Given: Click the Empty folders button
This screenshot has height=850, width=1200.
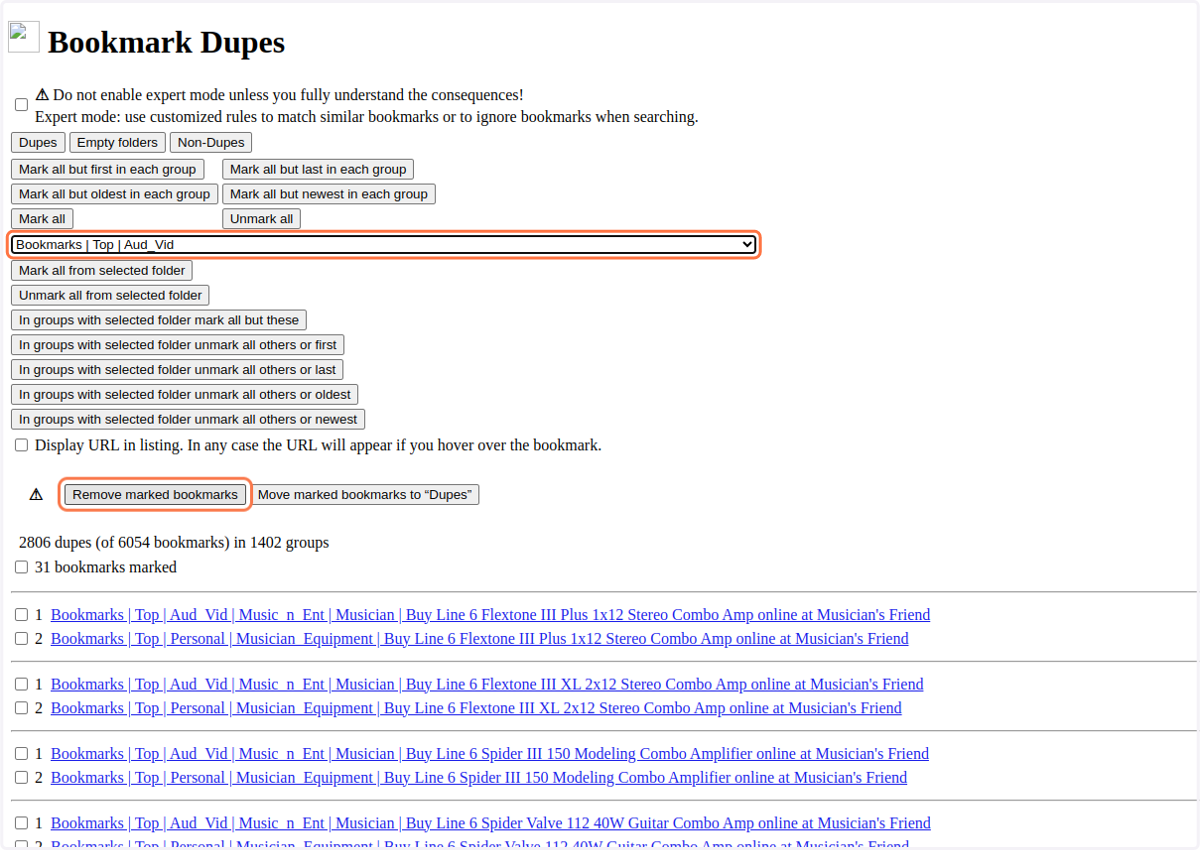Looking at the screenshot, I should coord(117,142).
